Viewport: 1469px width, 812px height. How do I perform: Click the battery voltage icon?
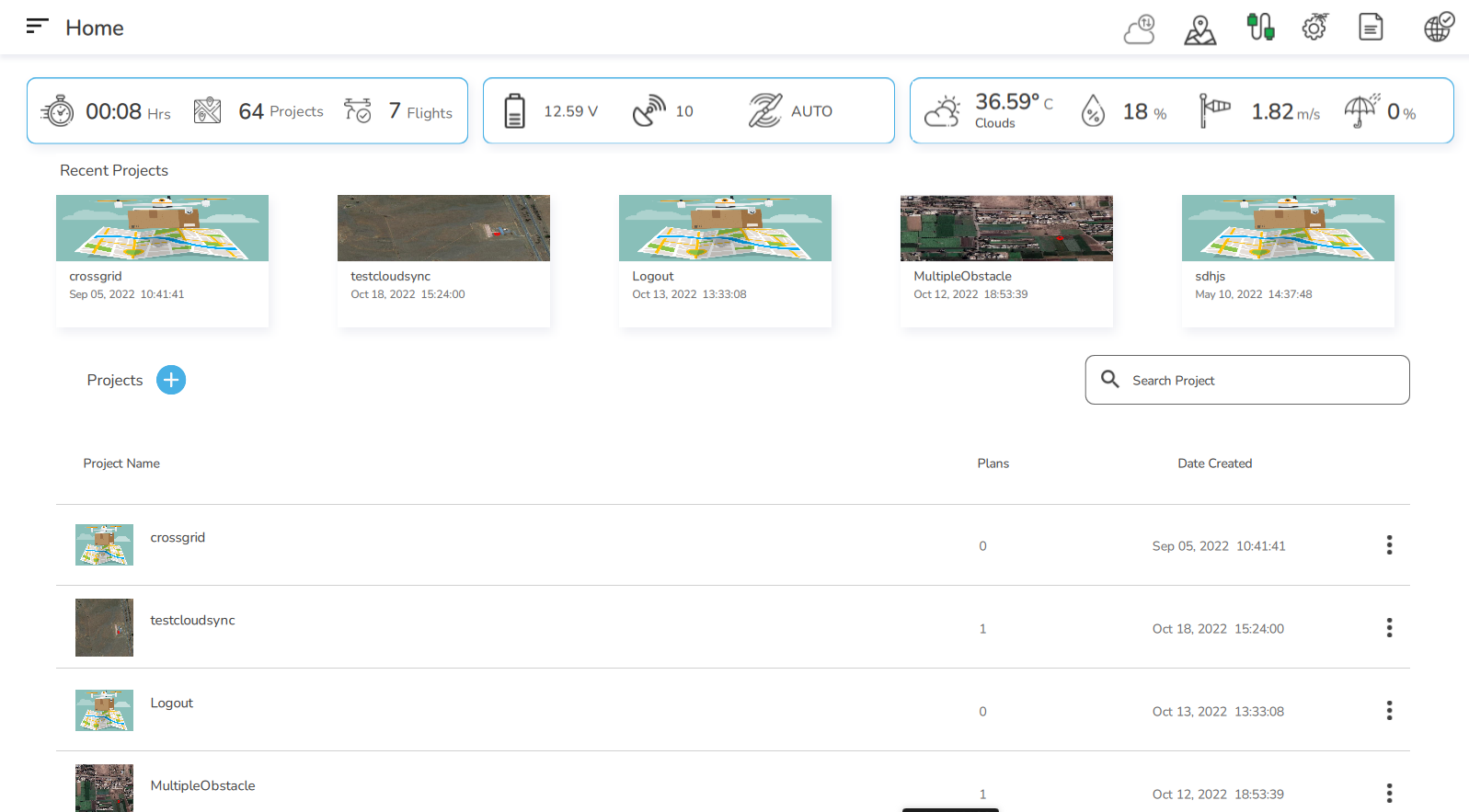(x=515, y=111)
